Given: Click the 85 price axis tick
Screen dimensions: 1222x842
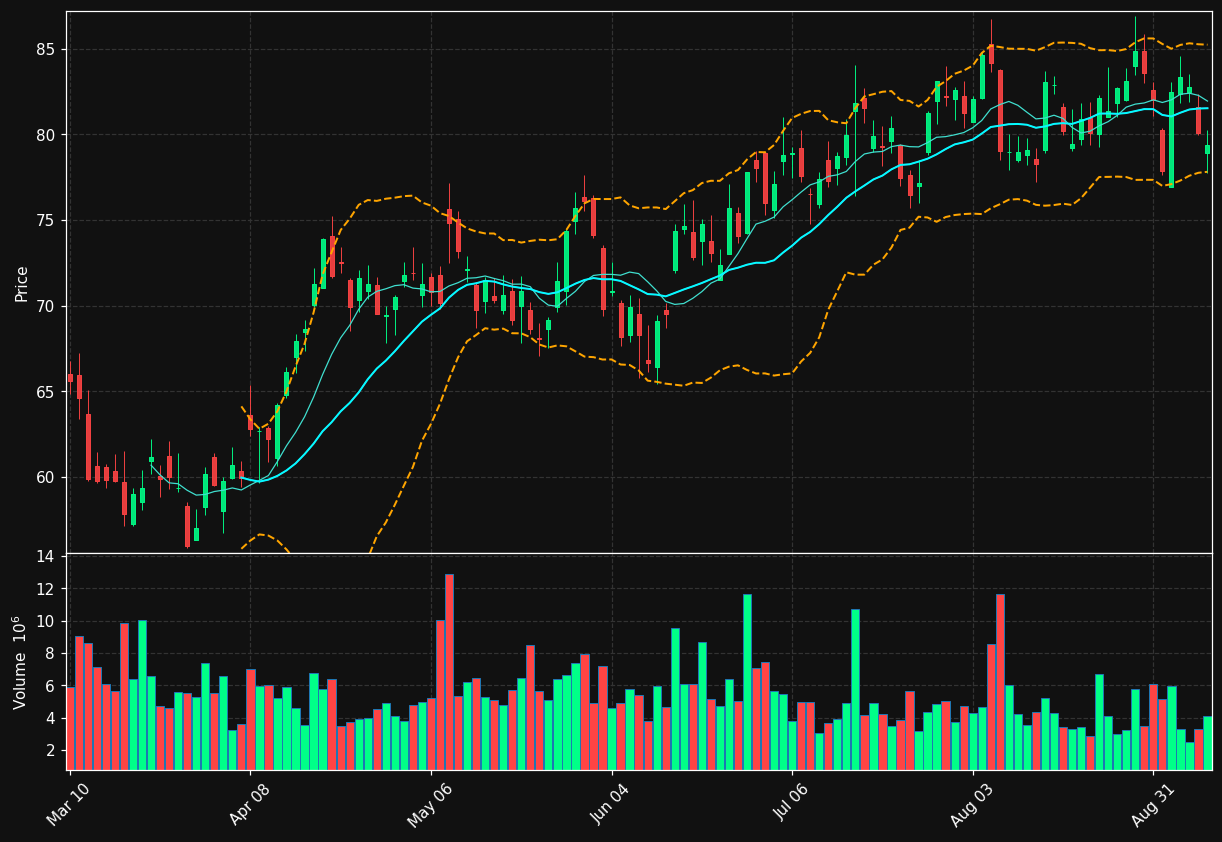Looking at the screenshot, I should point(47,49).
